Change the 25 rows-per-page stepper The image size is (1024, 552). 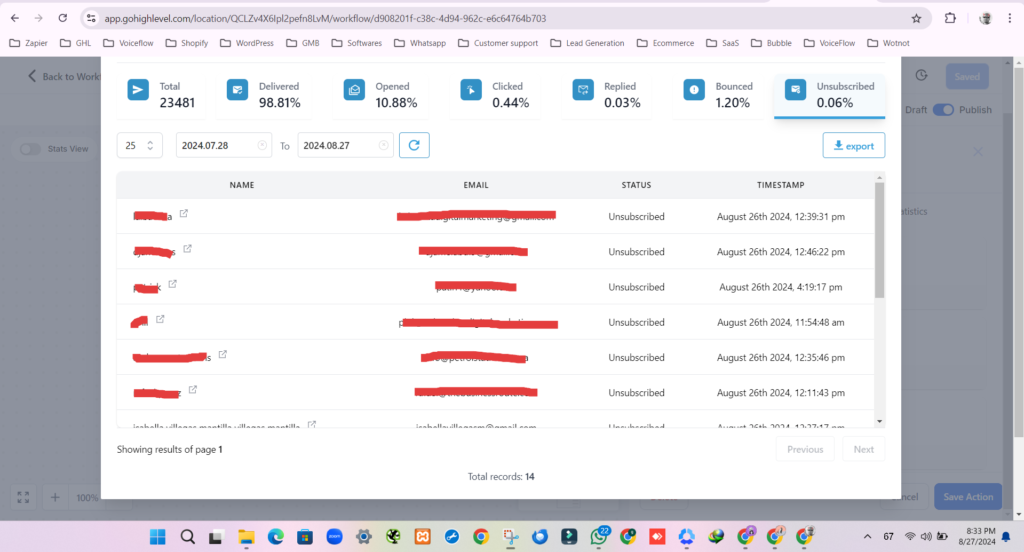click(150, 145)
